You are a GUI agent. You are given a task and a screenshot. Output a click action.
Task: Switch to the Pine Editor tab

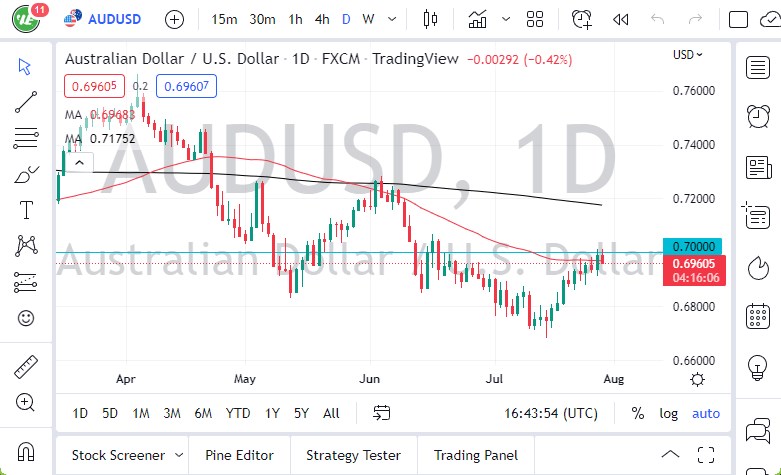pyautogui.click(x=237, y=455)
